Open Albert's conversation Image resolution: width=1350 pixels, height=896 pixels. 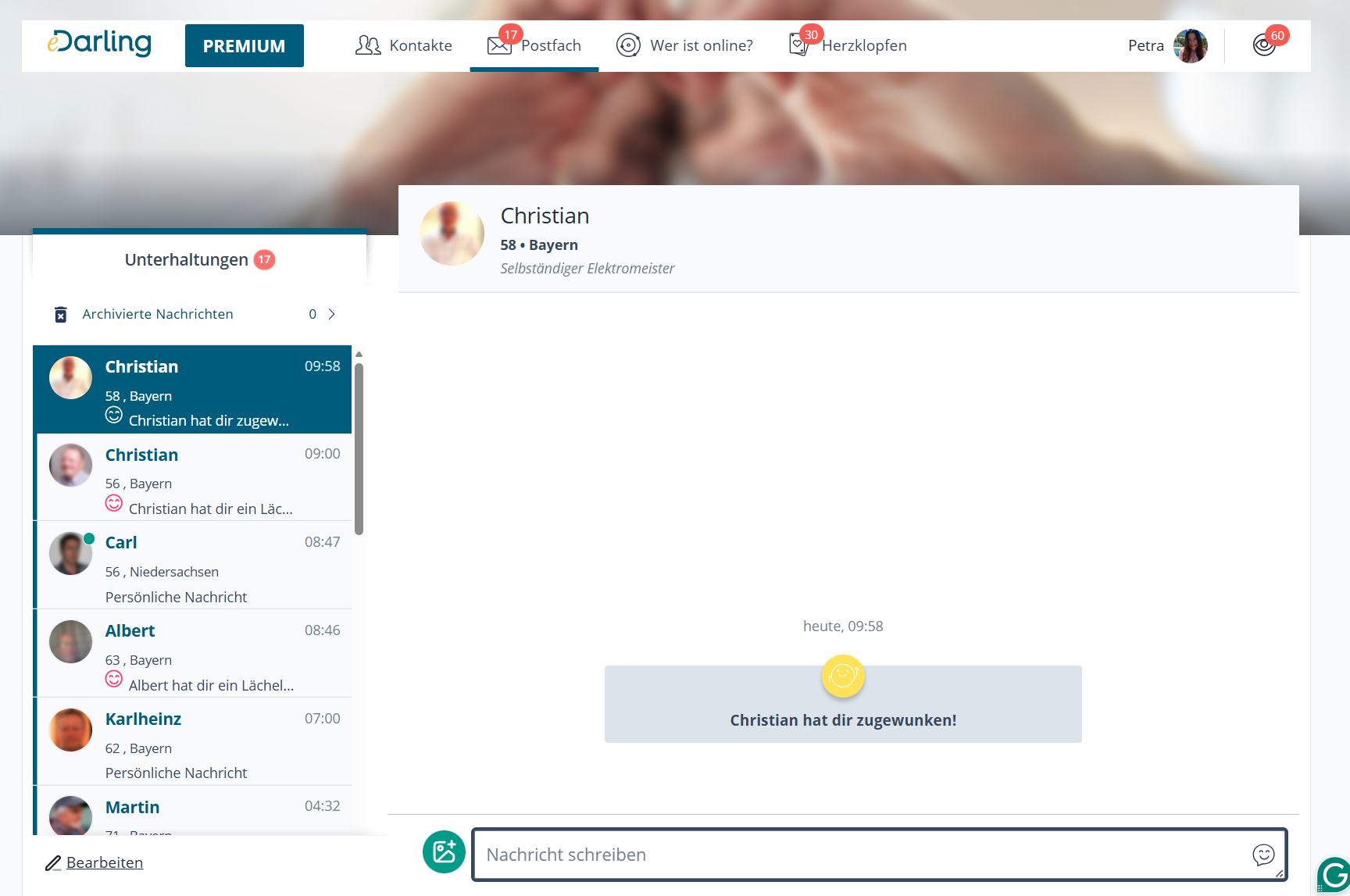point(192,653)
